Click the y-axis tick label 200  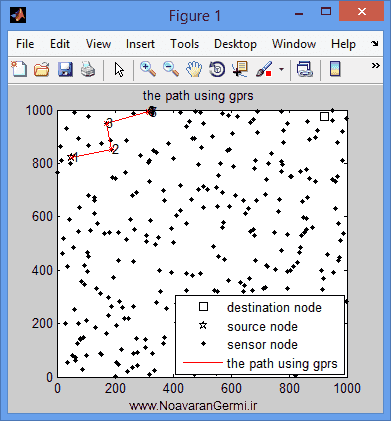(x=42, y=323)
